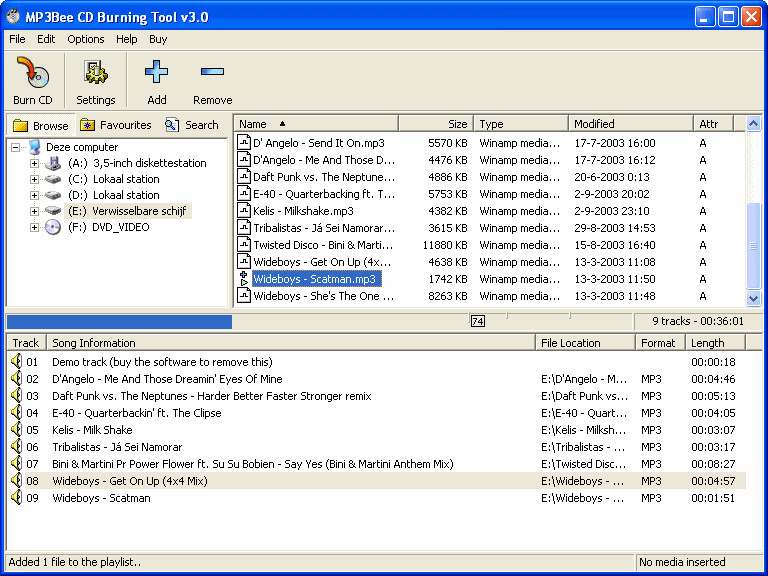Viewport: 768px width, 576px height.
Task: Click the speaker icon of track 01
Action: (x=17, y=361)
